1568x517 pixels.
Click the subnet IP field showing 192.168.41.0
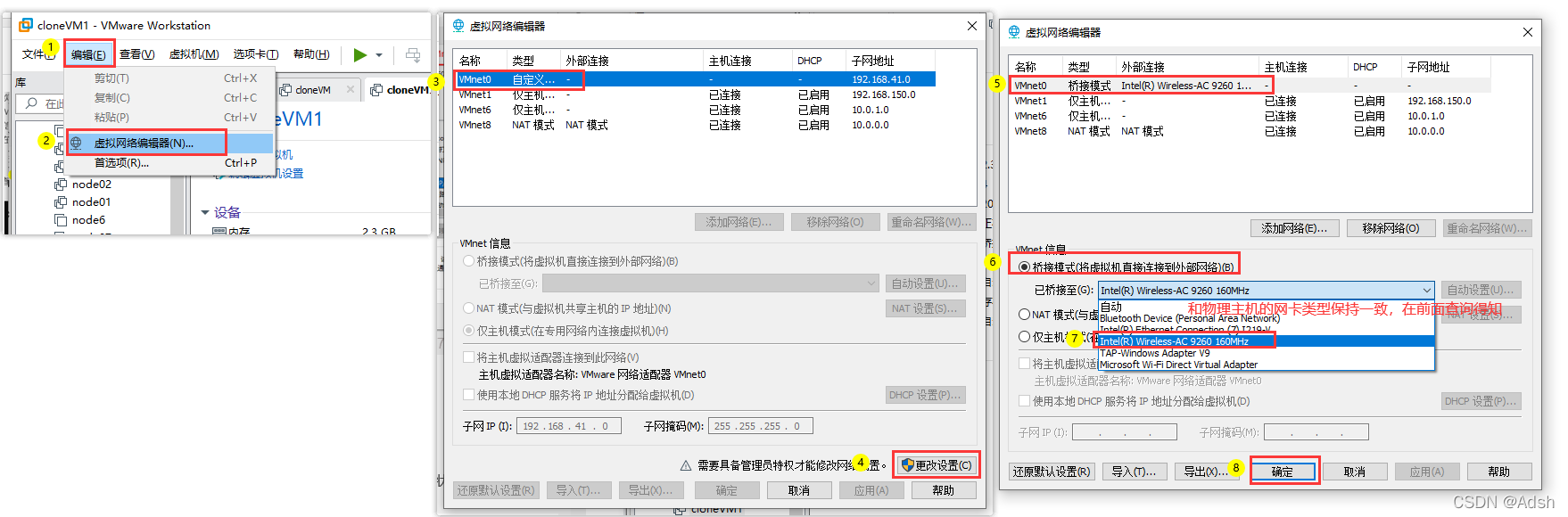[569, 426]
